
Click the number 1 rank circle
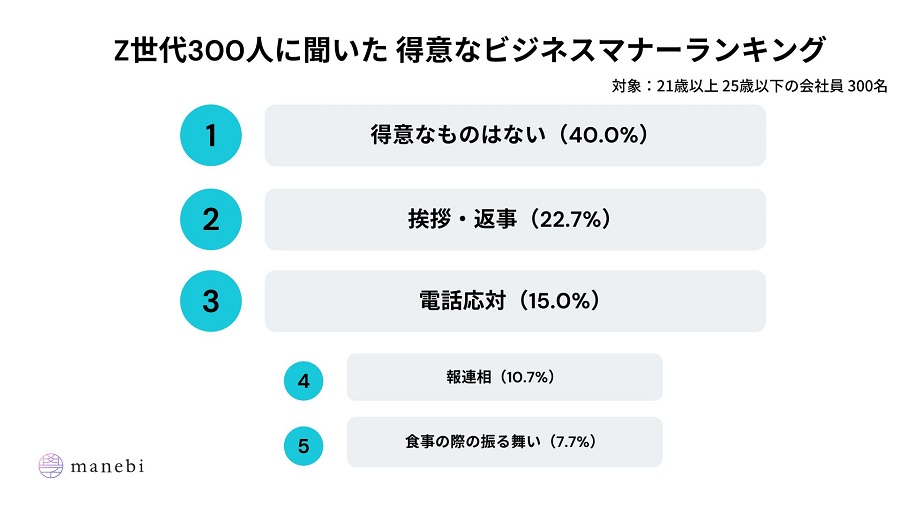point(211,135)
